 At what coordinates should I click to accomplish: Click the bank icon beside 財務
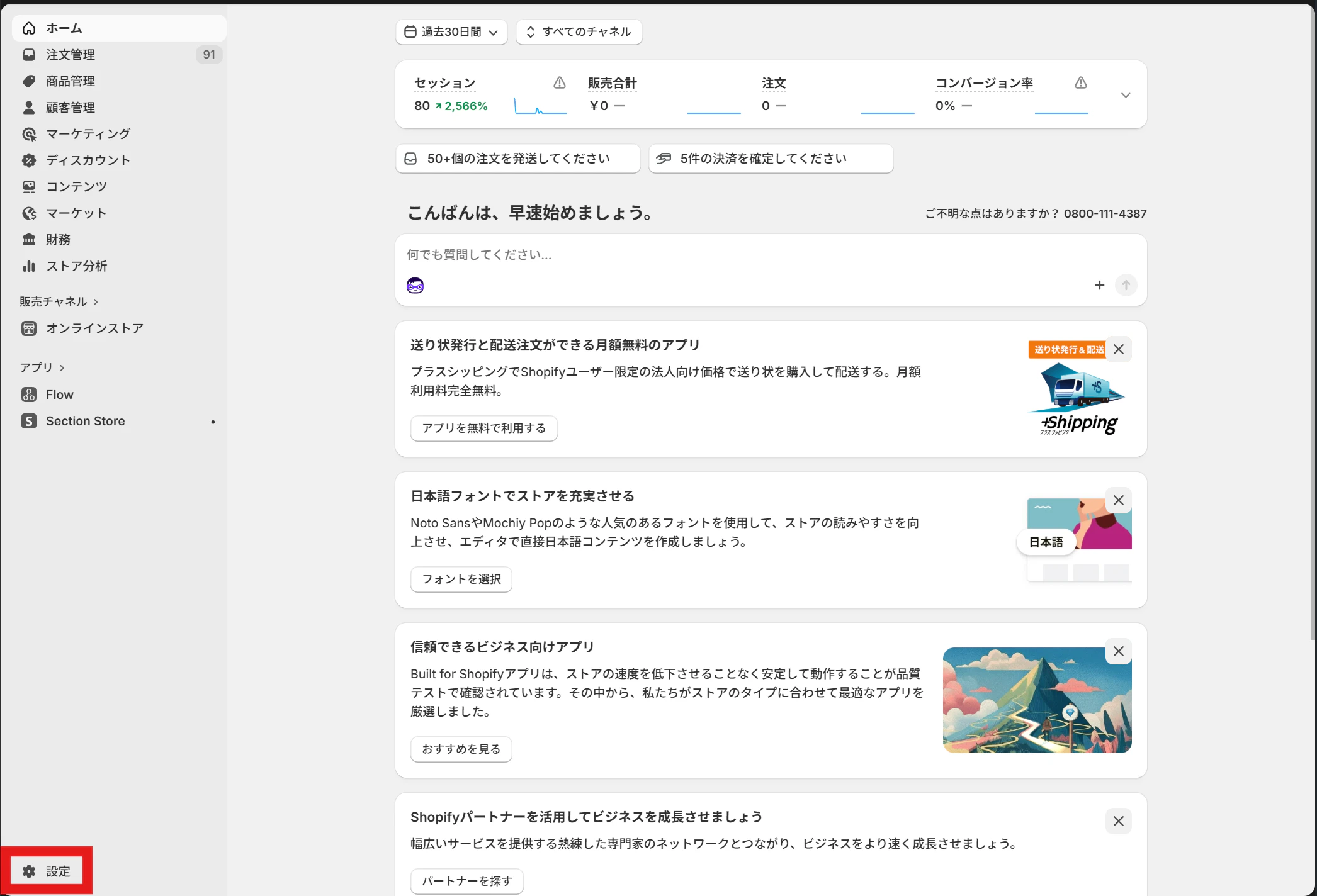click(29, 240)
